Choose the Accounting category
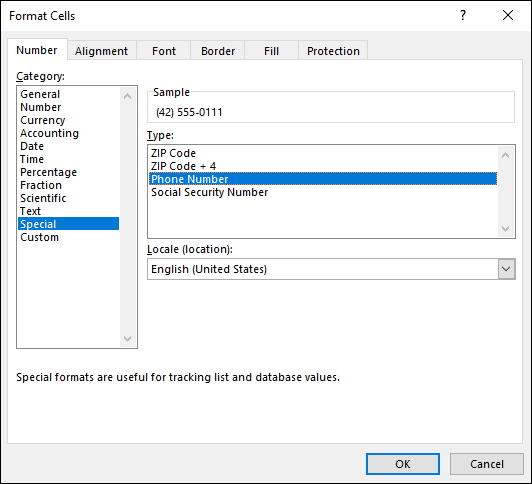The image size is (532, 484). pyautogui.click(x=68, y=133)
